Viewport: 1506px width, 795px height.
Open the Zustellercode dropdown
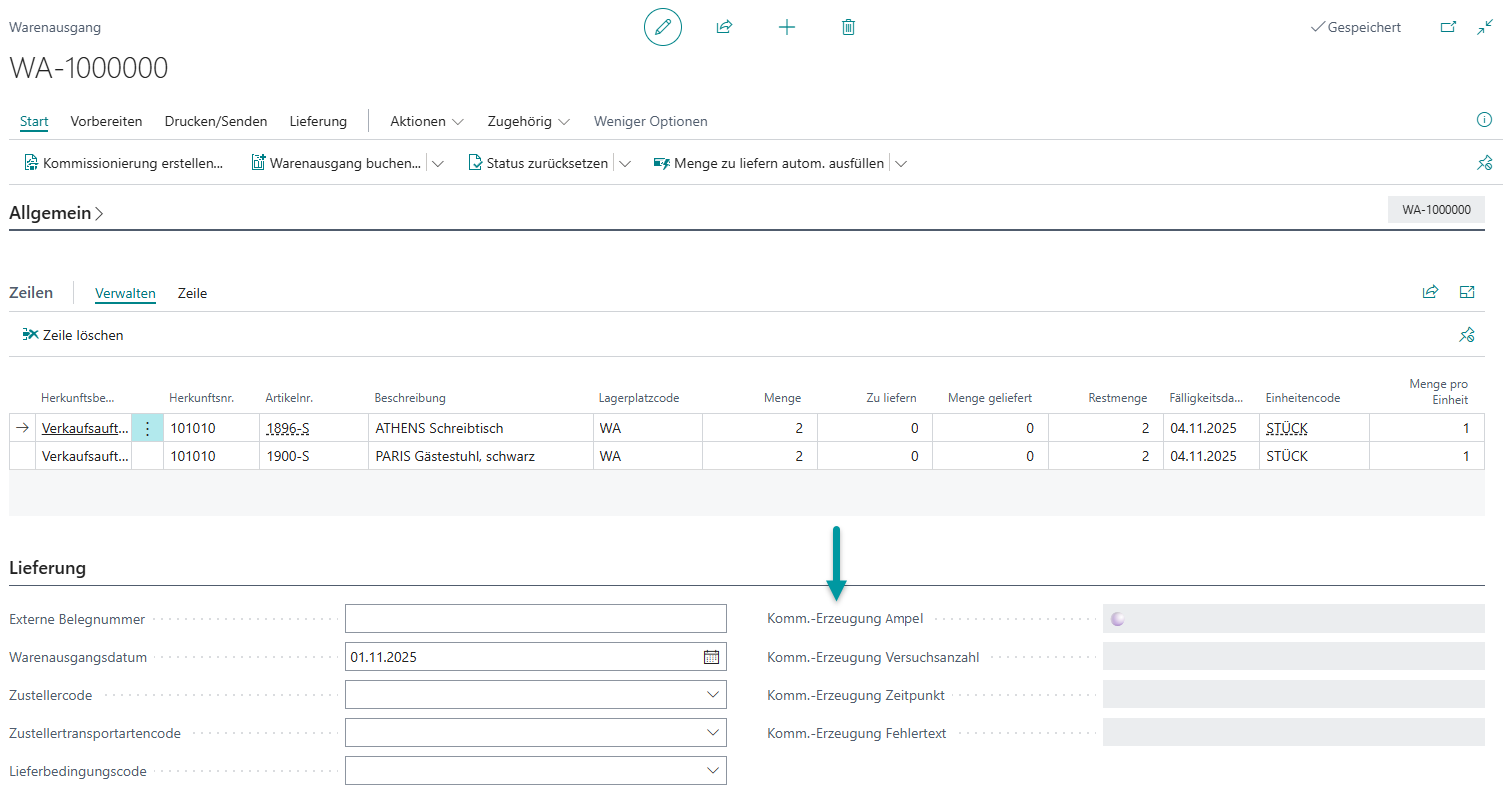pyautogui.click(x=712, y=695)
